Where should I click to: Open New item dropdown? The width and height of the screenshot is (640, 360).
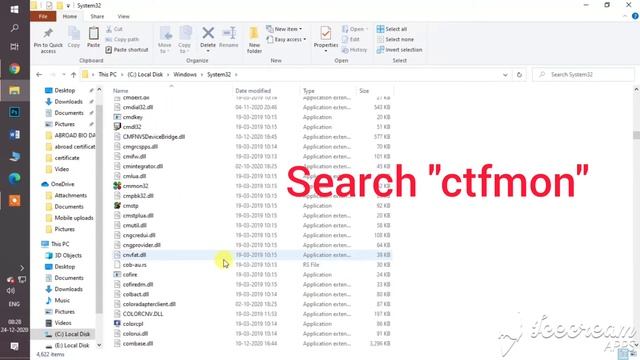[284, 29]
